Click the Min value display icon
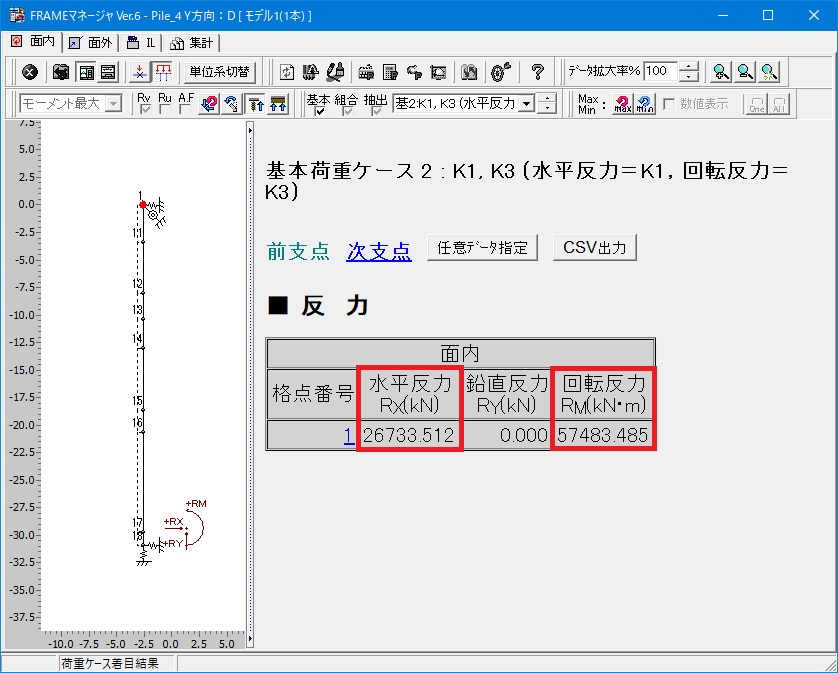This screenshot has height=673, width=838. (x=645, y=104)
